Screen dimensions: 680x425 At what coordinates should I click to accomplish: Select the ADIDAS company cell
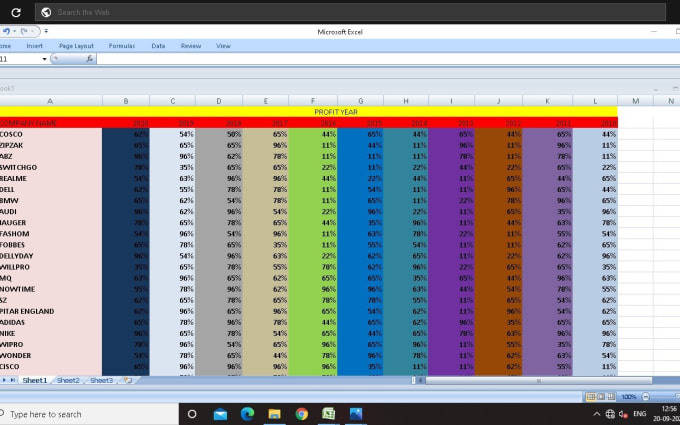(51, 322)
